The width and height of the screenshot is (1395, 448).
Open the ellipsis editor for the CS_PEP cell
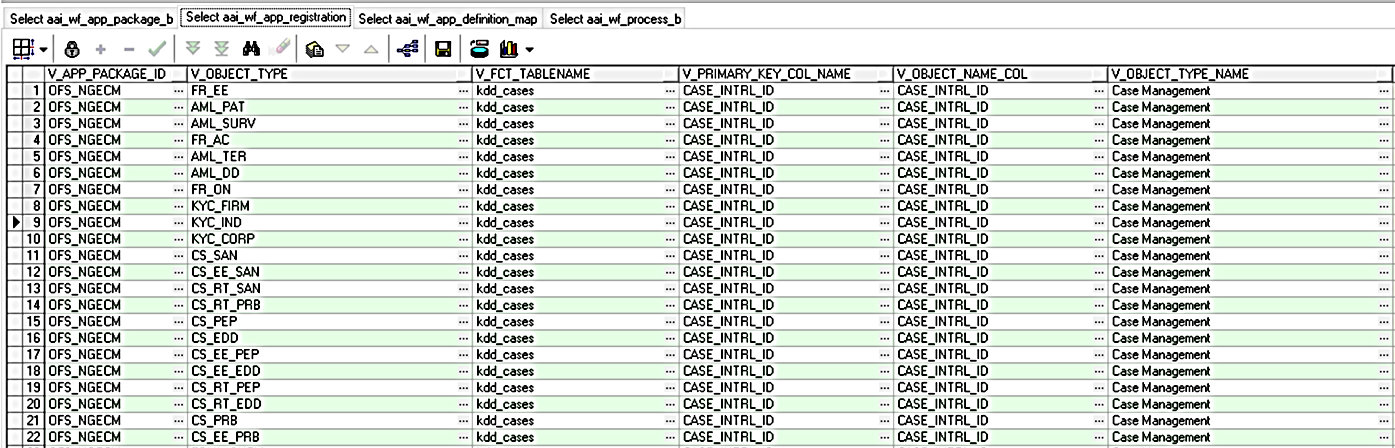pyautogui.click(x=463, y=321)
